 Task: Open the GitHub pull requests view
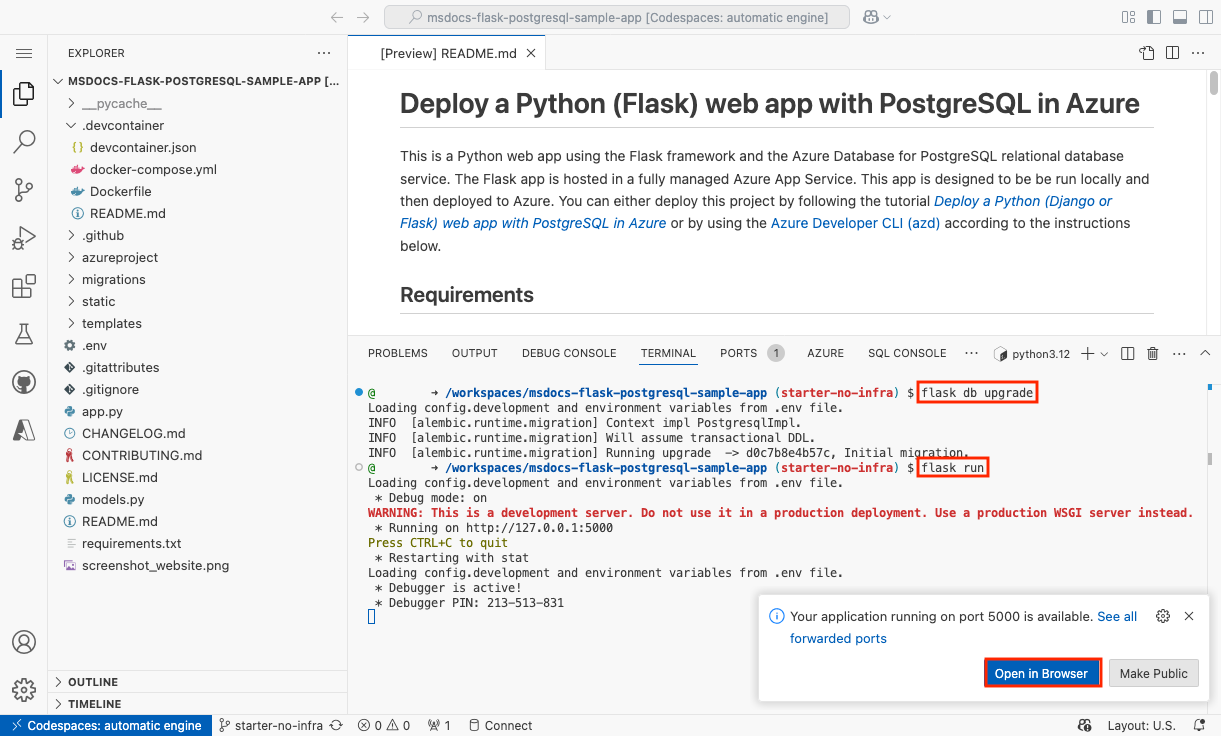pos(24,381)
